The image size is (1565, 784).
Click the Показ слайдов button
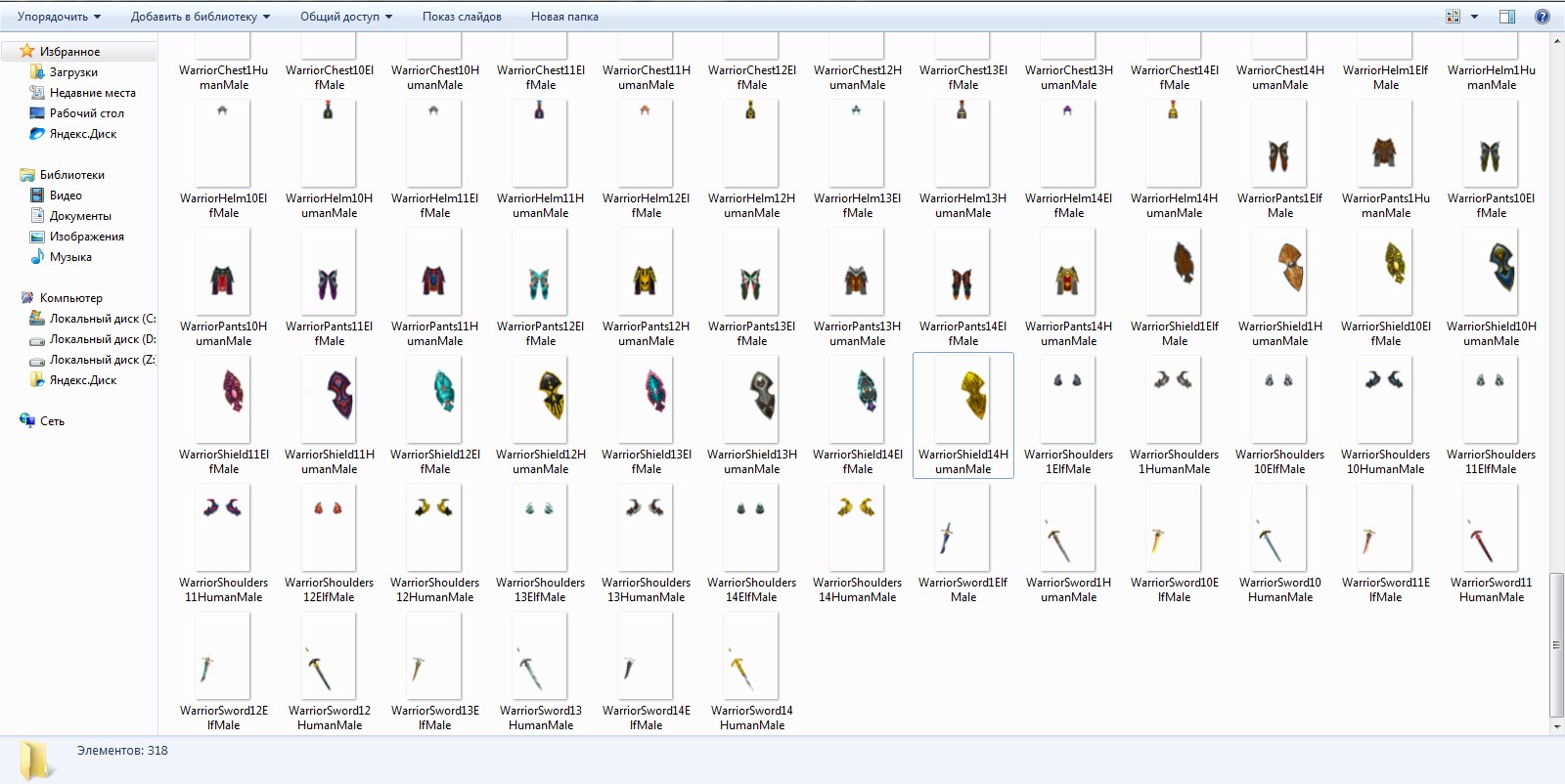click(462, 17)
